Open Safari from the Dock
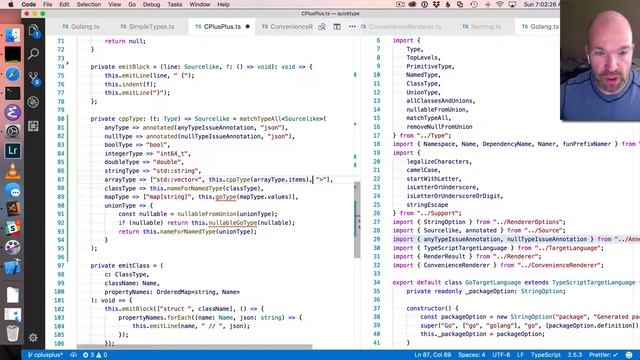Image resolution: width=640 pixels, height=360 pixels. tap(12, 74)
